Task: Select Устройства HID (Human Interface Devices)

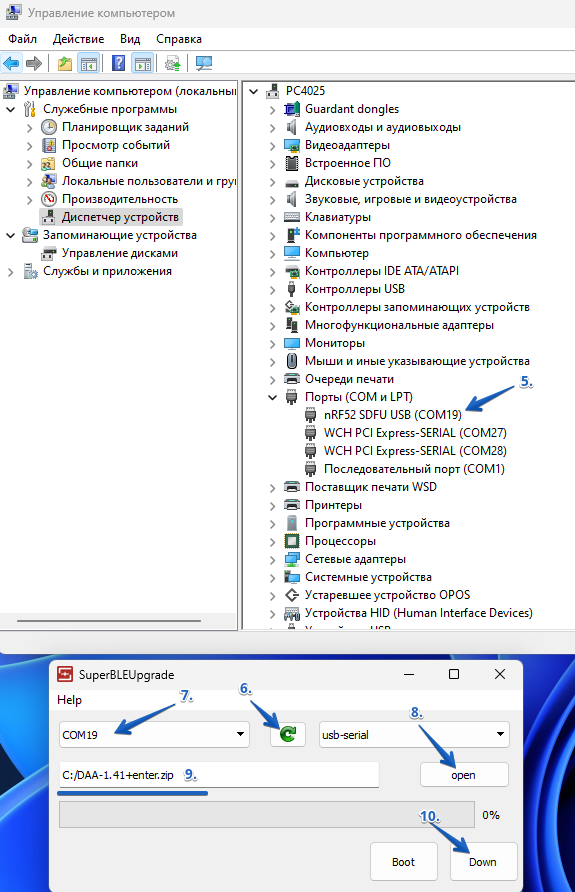Action: pos(419,613)
